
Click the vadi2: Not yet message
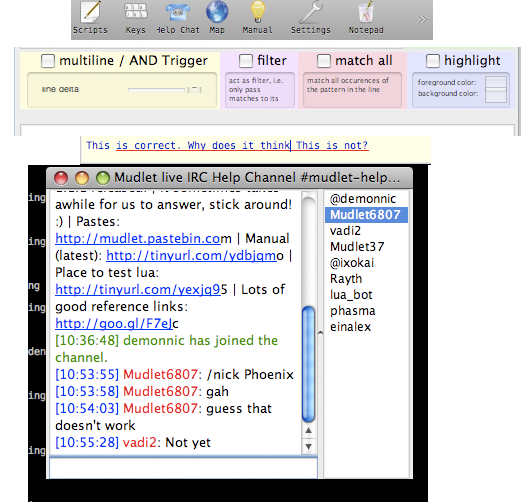pos(133,443)
